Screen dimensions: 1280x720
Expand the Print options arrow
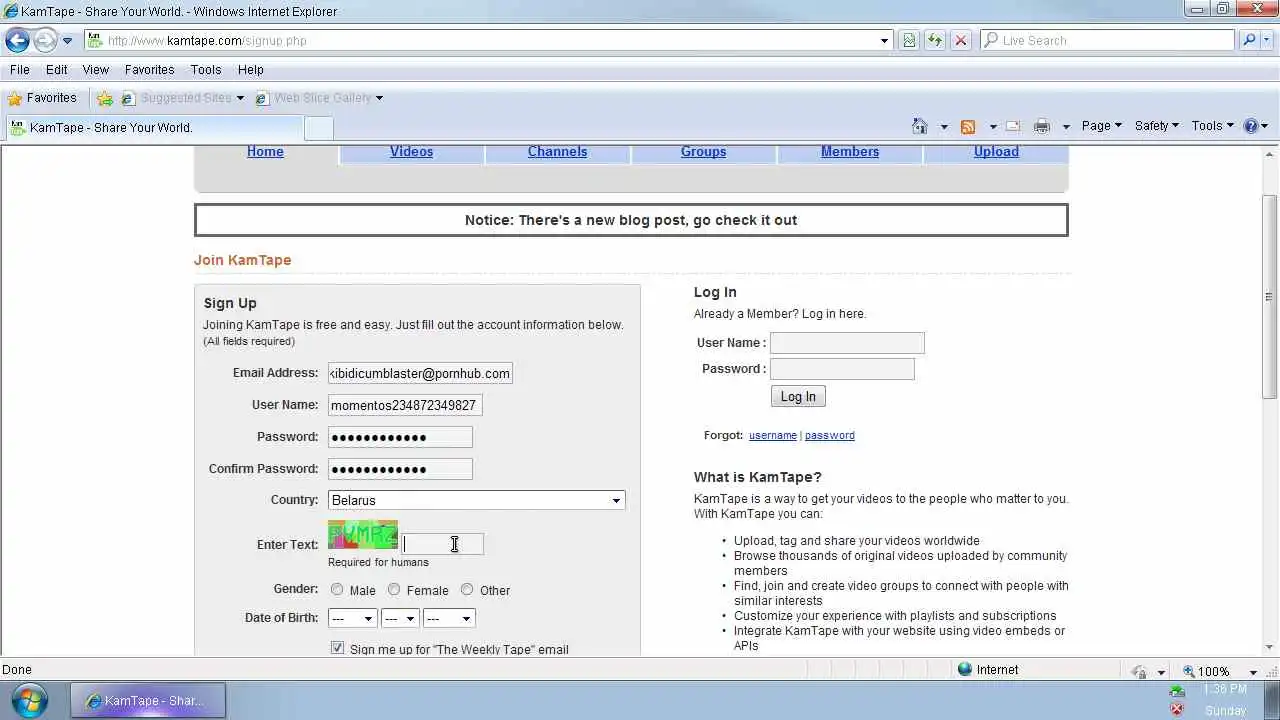1066,127
